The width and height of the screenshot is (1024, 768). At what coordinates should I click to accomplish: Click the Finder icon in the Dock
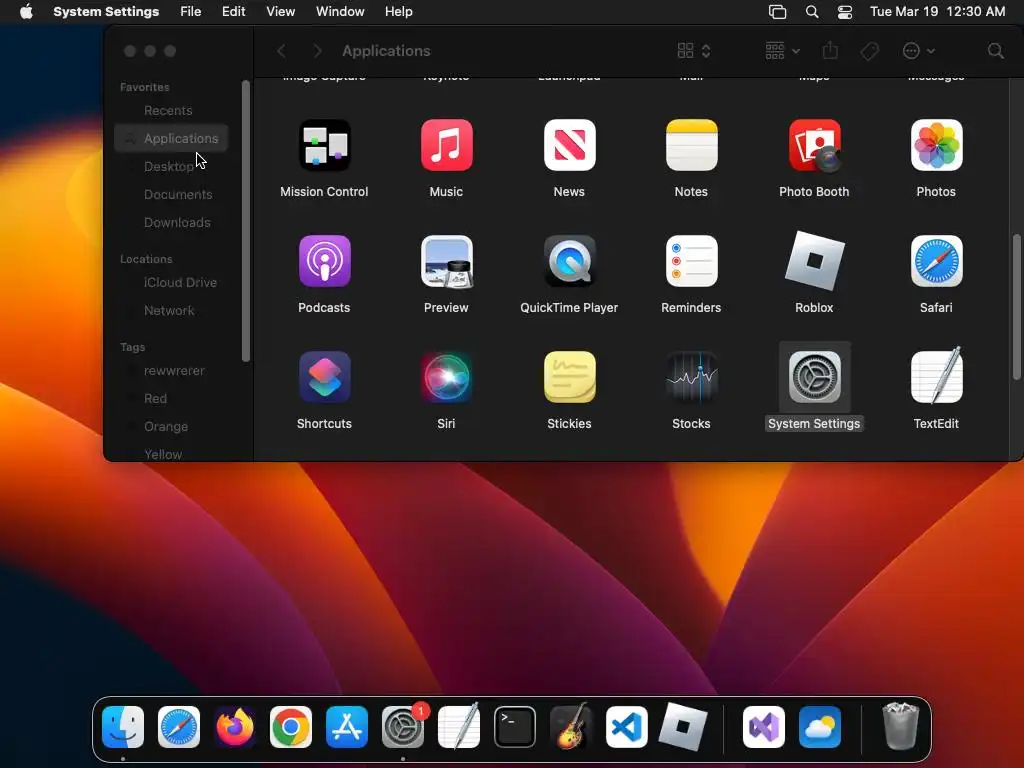(x=123, y=727)
